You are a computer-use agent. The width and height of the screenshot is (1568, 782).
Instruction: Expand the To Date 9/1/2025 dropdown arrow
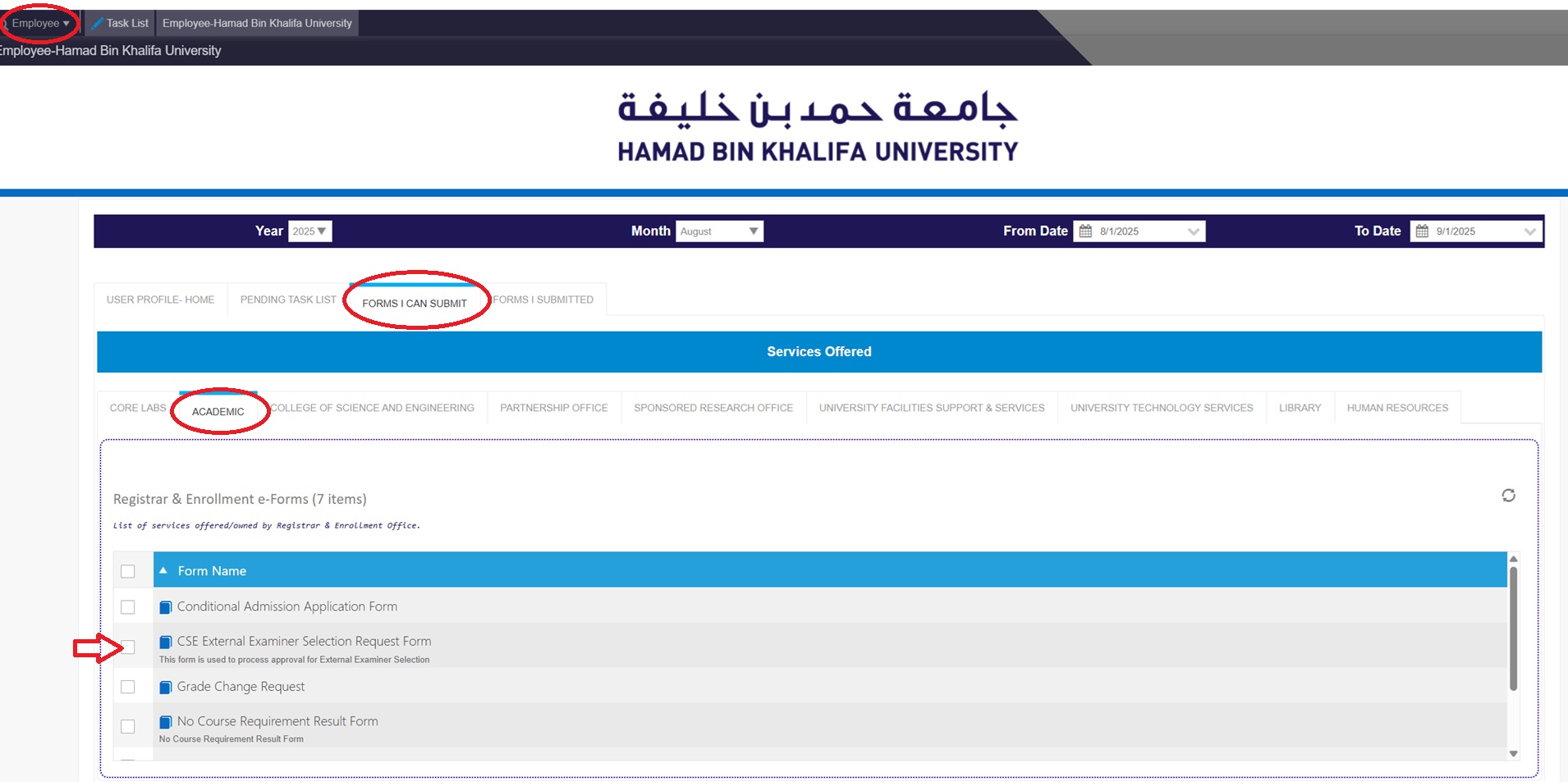point(1530,231)
